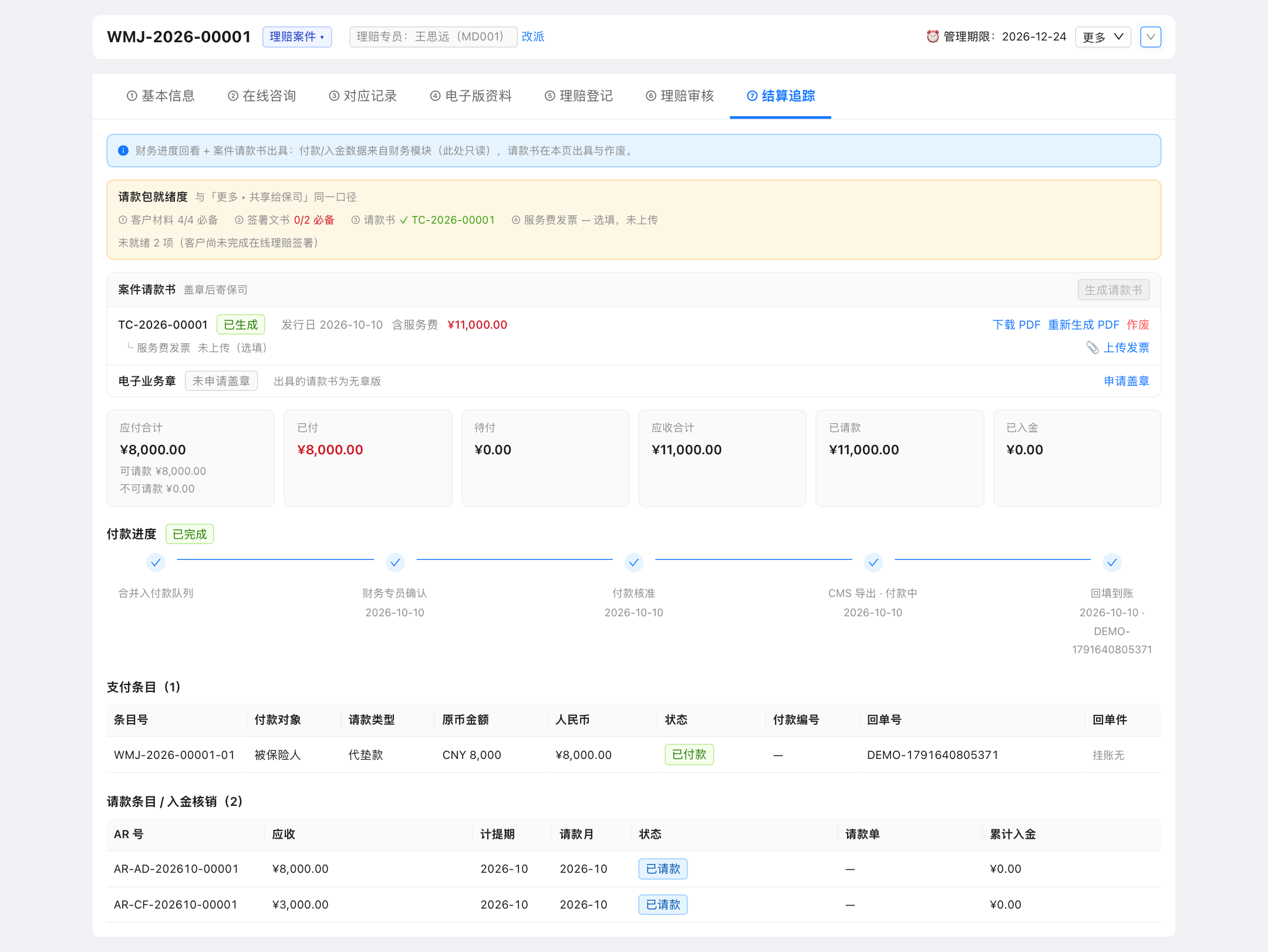Click the 挂账无 receipt file cell

click(x=1108, y=755)
